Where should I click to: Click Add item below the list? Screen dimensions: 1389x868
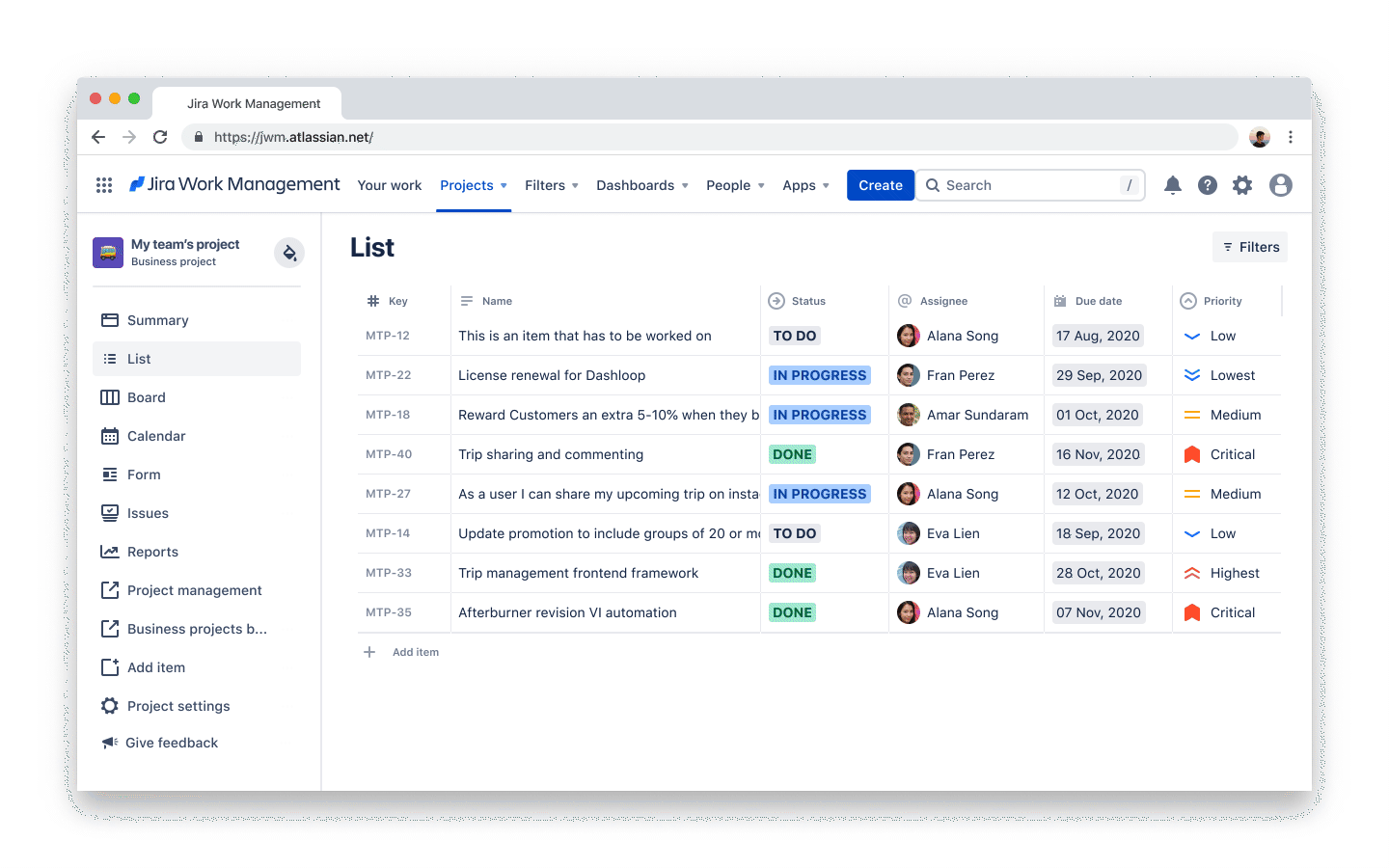coord(416,652)
